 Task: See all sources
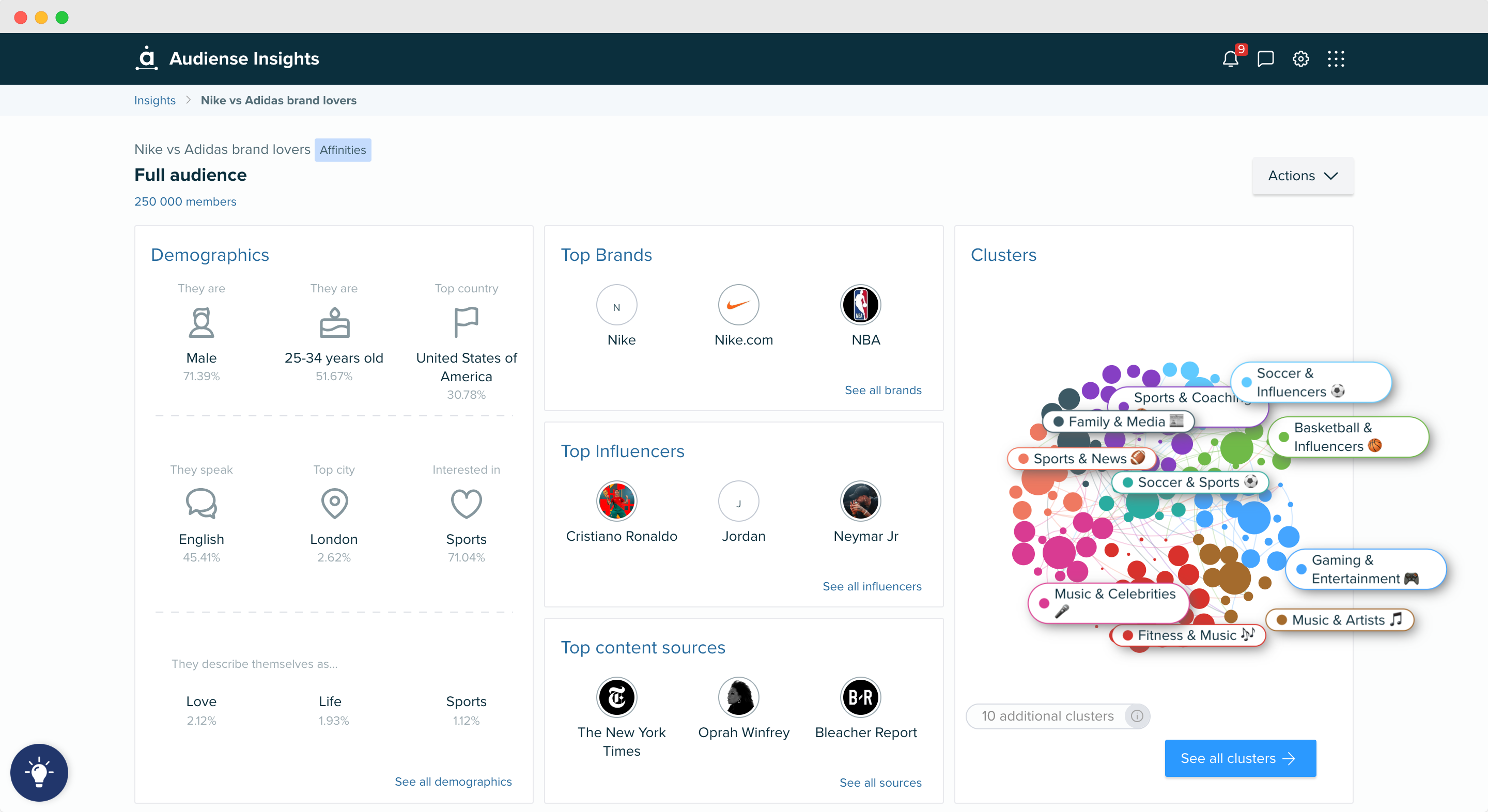click(880, 783)
